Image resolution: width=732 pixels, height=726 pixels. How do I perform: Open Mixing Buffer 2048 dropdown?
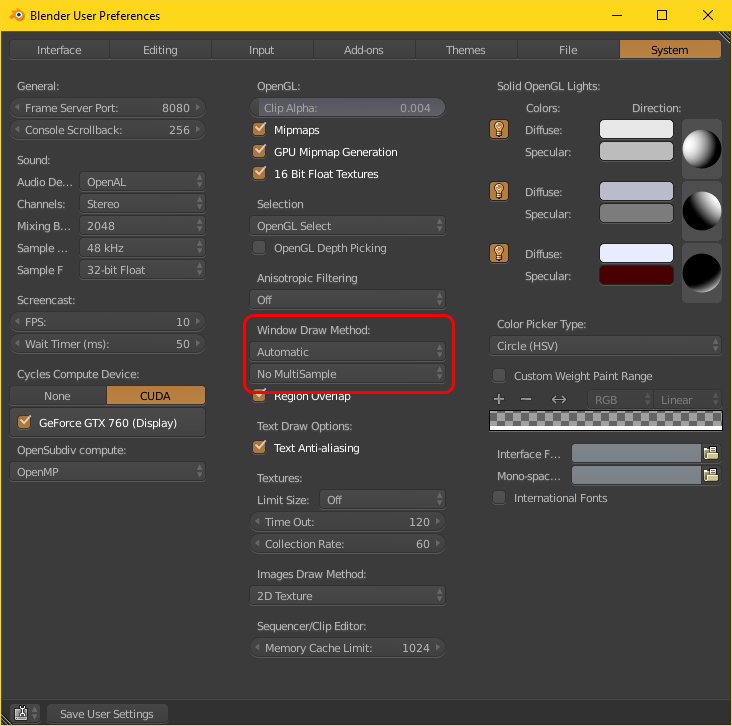click(142, 226)
